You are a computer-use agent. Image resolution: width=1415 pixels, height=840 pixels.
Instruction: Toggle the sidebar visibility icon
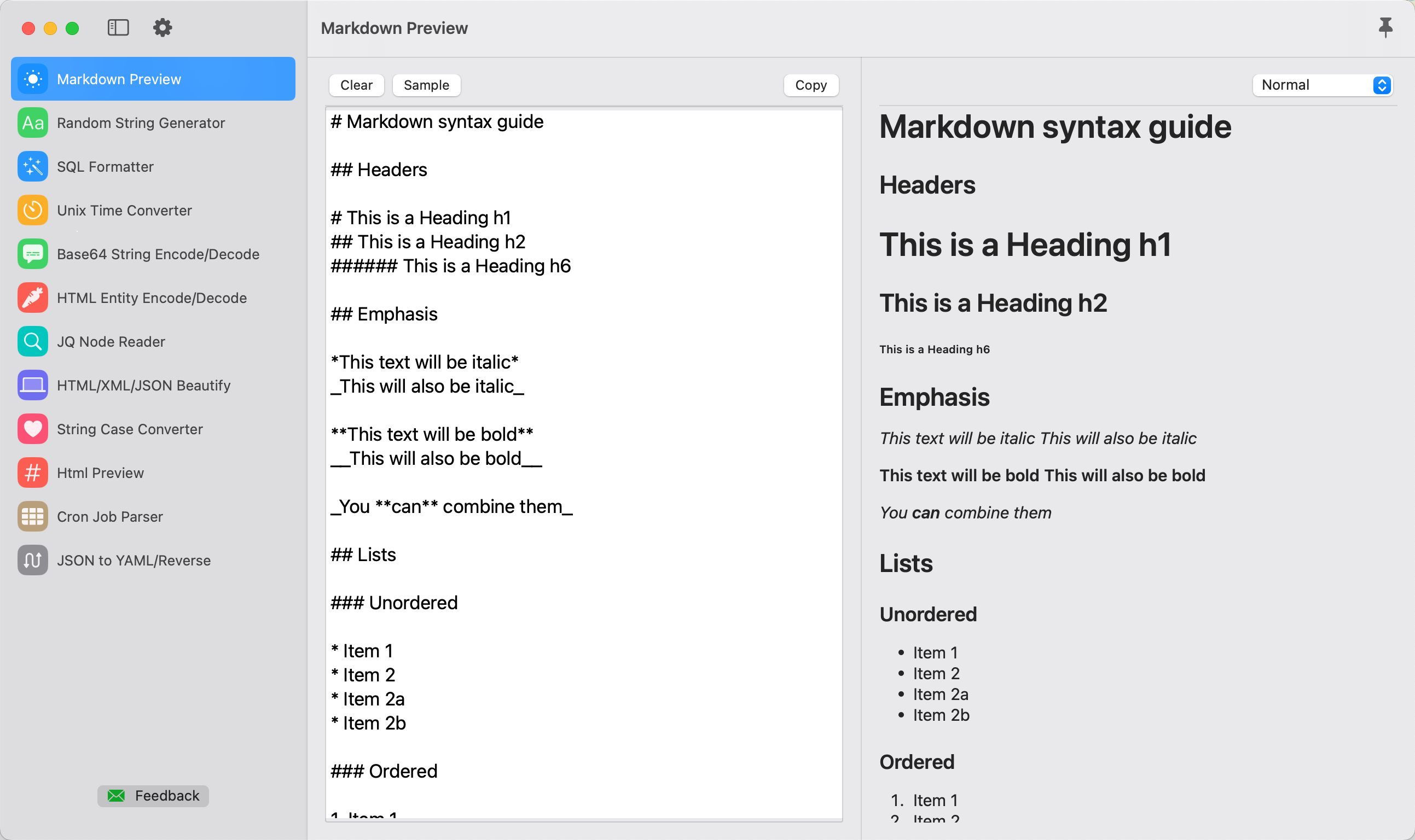point(118,28)
